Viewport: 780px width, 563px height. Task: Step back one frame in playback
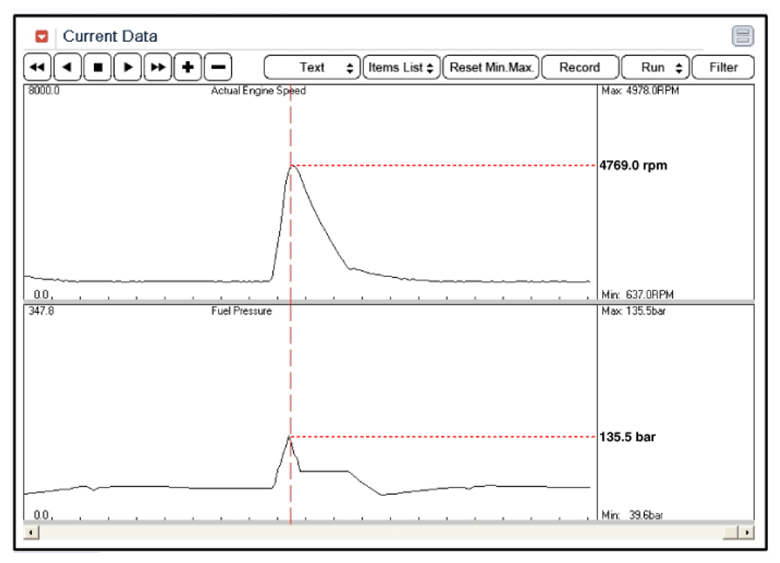67,68
